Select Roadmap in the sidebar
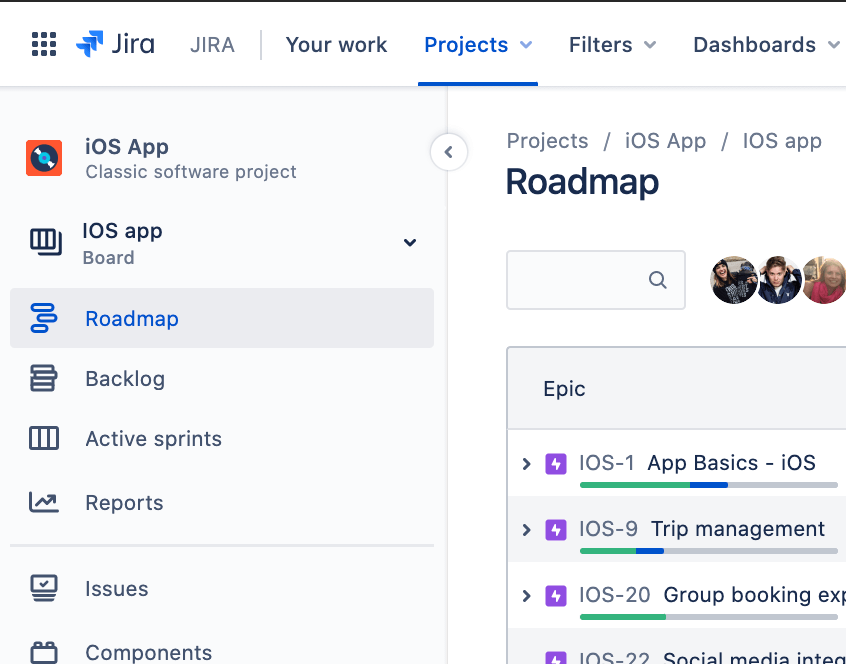Image resolution: width=846 pixels, height=664 pixels. click(222, 318)
